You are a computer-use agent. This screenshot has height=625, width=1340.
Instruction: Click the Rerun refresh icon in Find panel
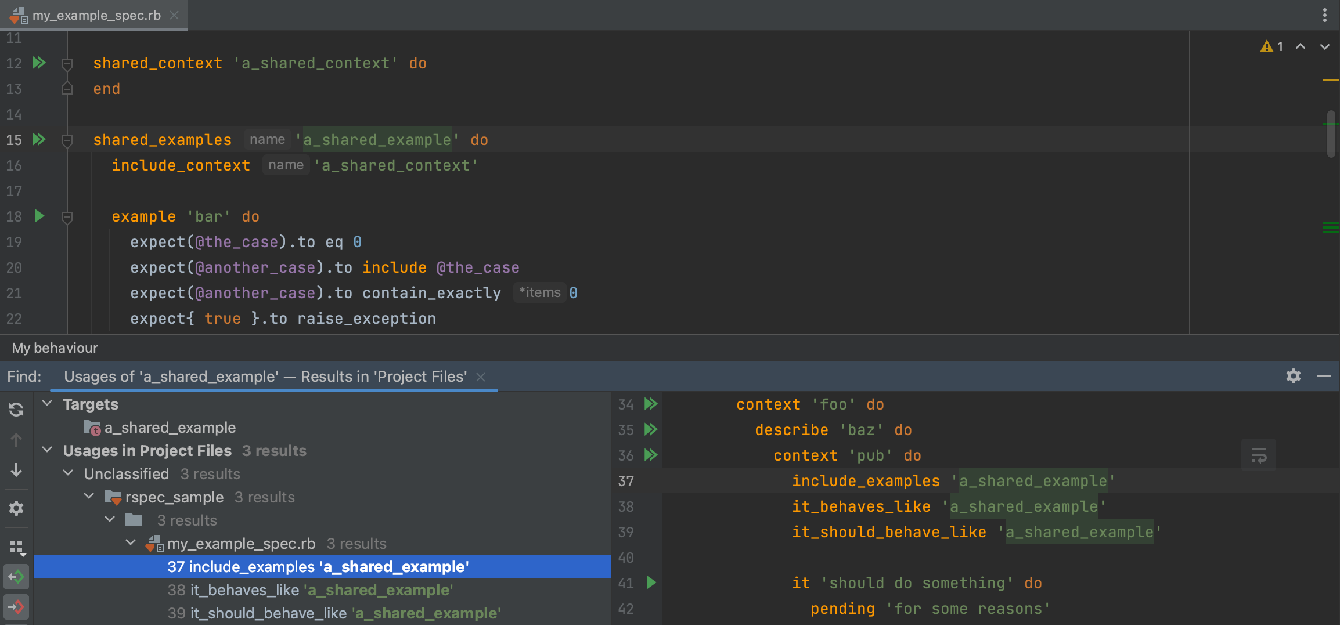click(x=16, y=409)
